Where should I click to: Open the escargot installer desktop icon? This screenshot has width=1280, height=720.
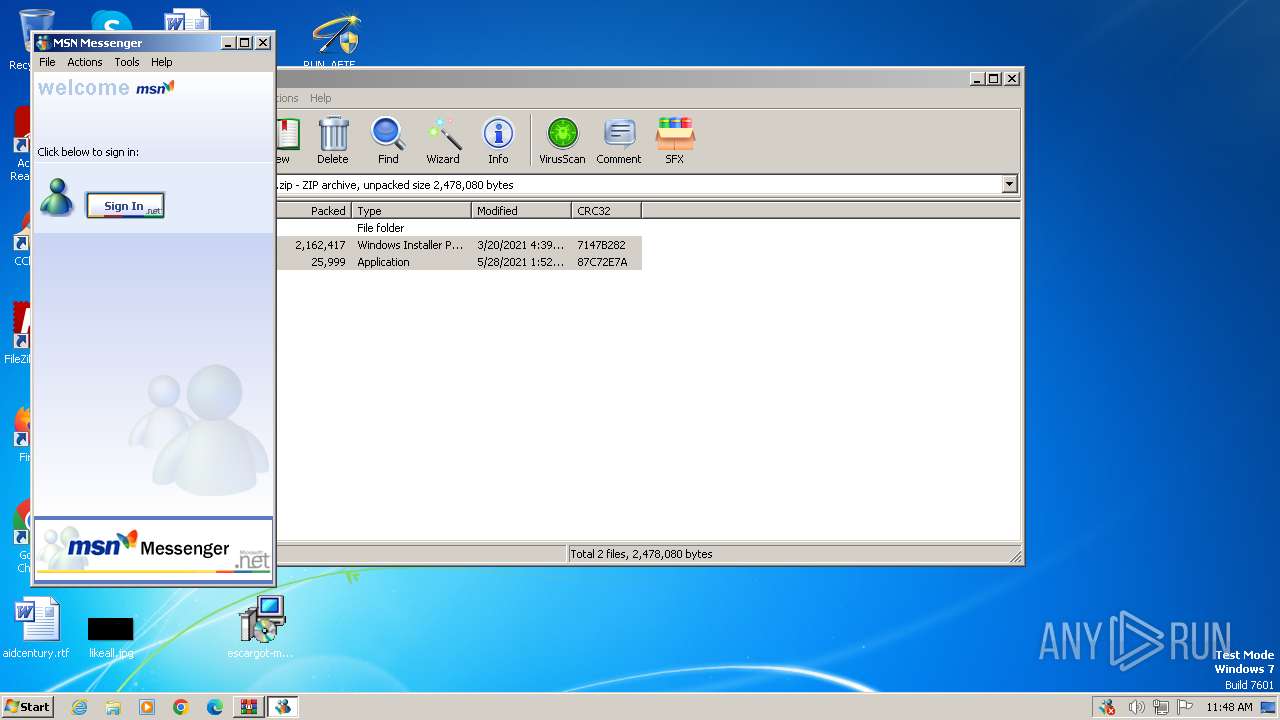point(261,627)
